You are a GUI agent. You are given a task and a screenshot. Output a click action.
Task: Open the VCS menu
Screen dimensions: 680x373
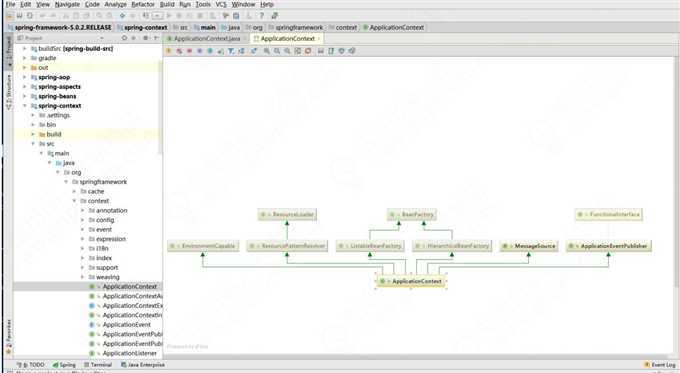221,4
